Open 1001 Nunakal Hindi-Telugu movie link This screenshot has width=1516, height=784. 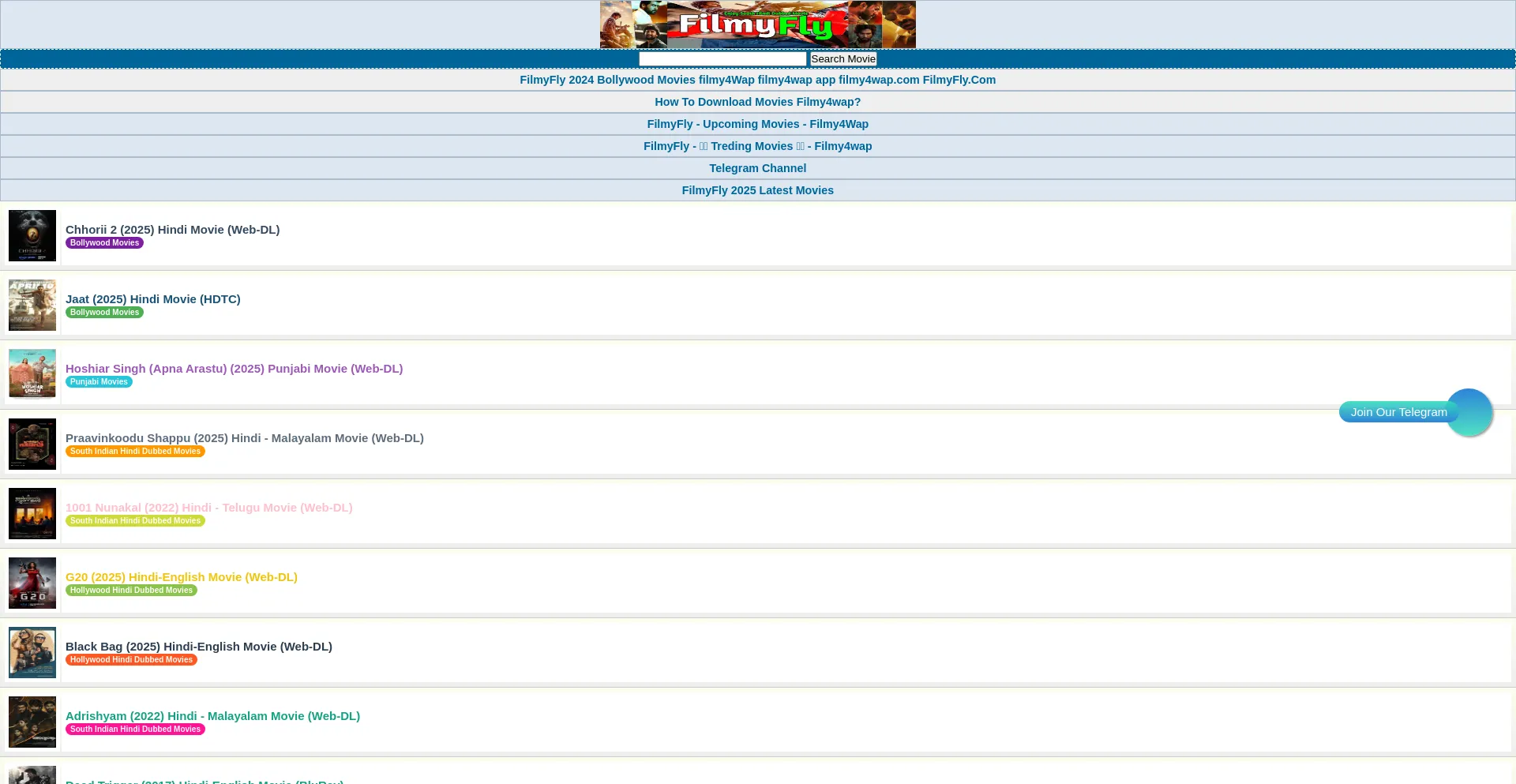pos(208,508)
